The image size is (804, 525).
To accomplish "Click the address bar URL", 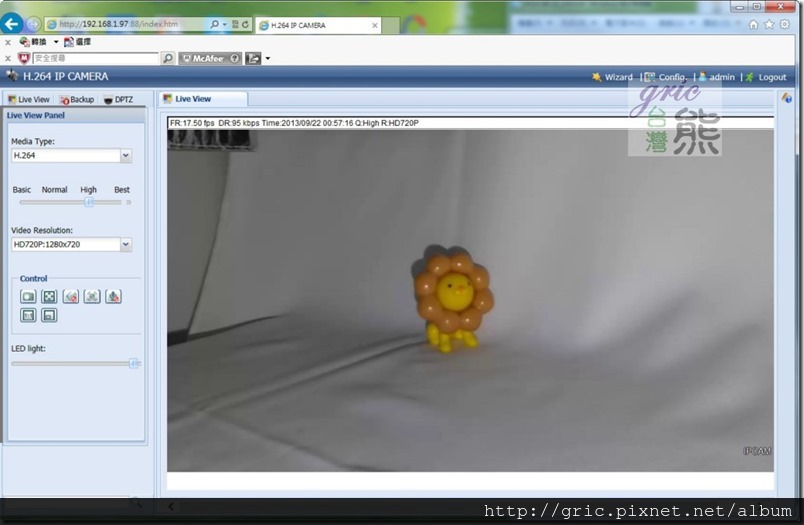I will point(118,24).
